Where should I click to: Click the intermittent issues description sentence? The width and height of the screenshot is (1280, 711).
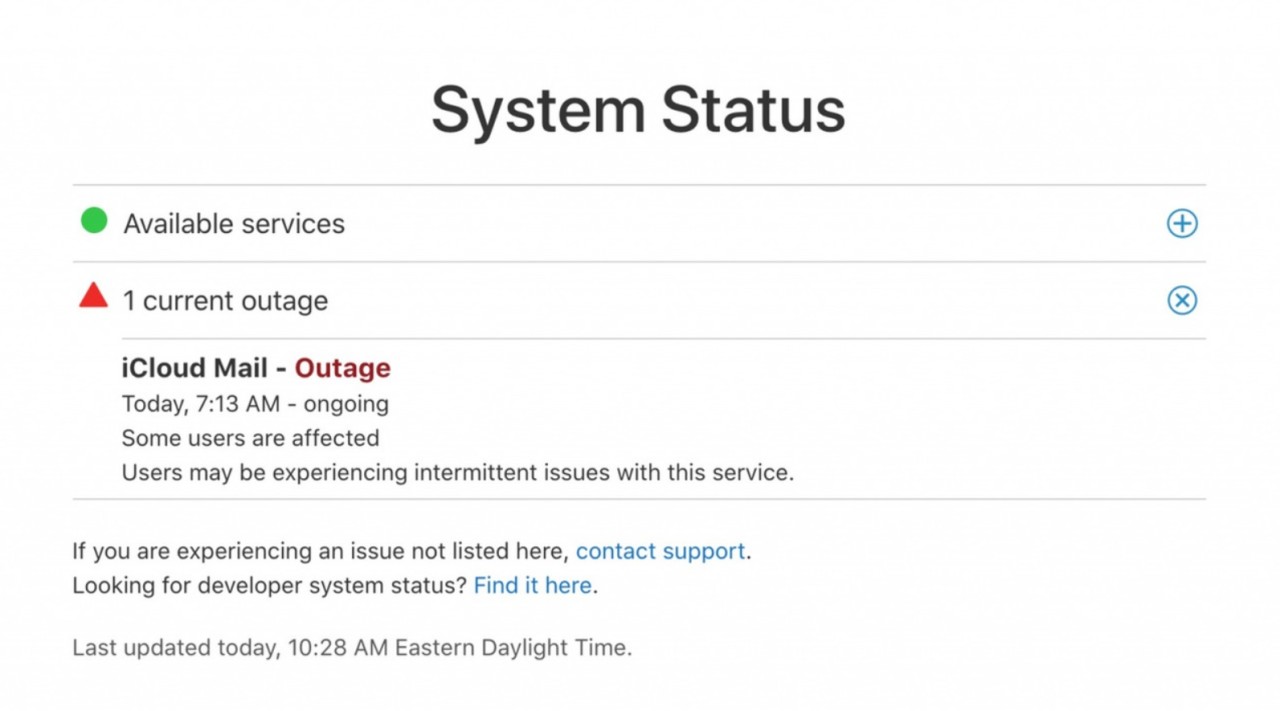pos(457,472)
